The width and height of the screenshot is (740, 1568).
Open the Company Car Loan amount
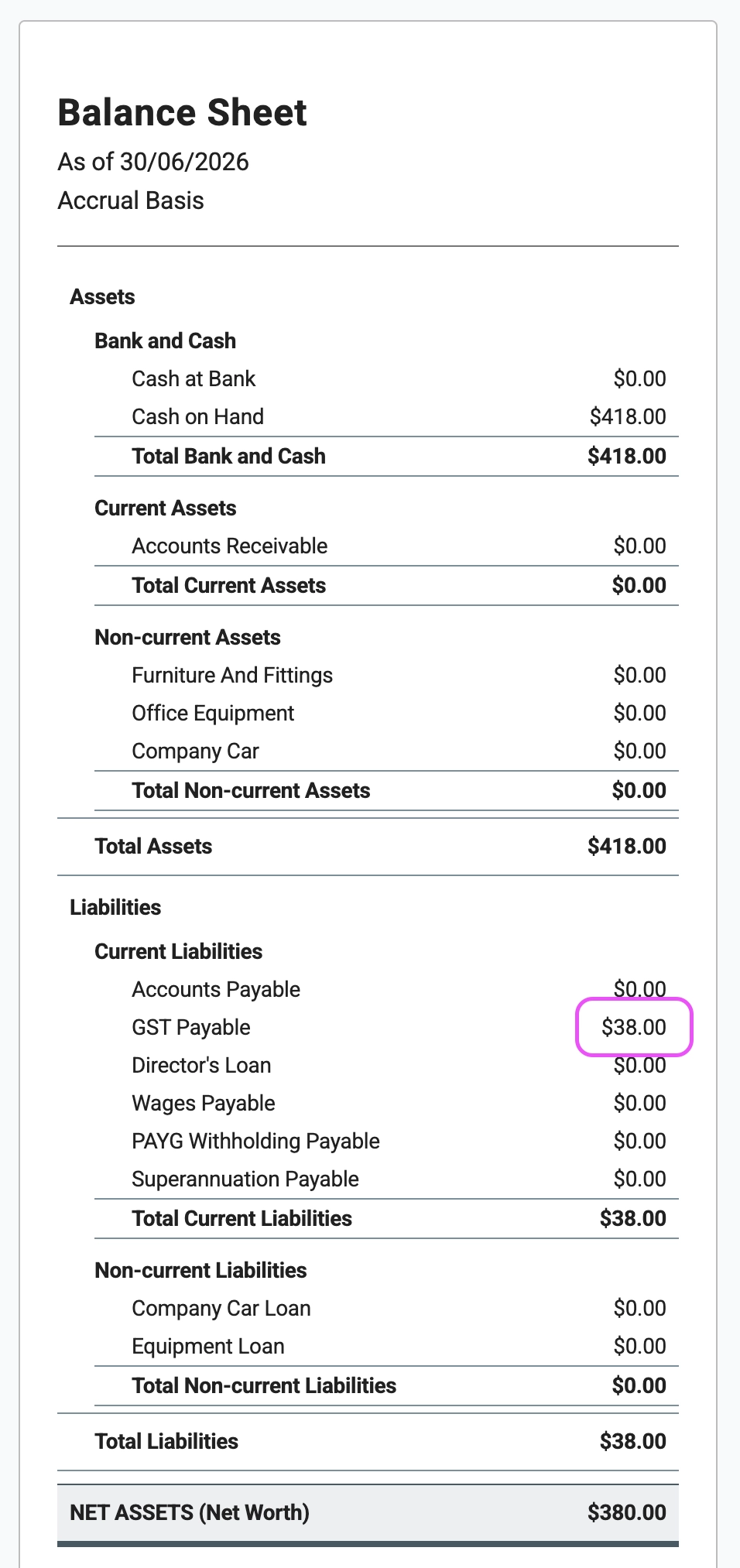(x=640, y=1308)
